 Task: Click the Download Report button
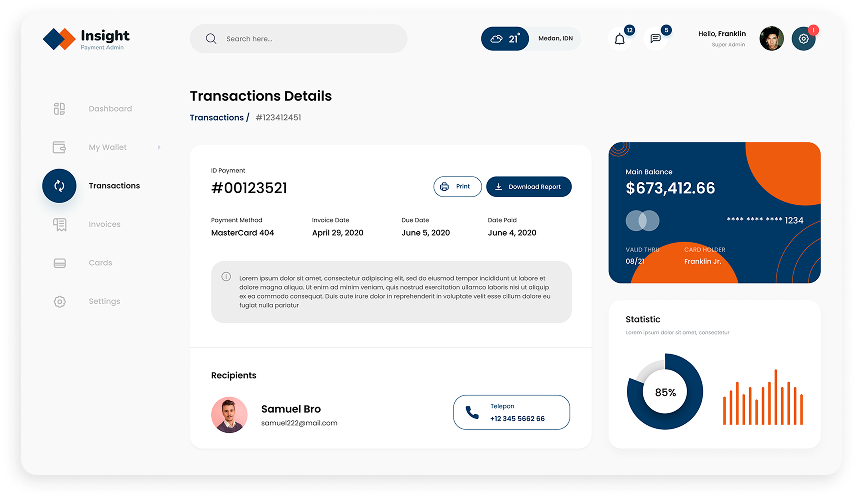click(x=529, y=186)
